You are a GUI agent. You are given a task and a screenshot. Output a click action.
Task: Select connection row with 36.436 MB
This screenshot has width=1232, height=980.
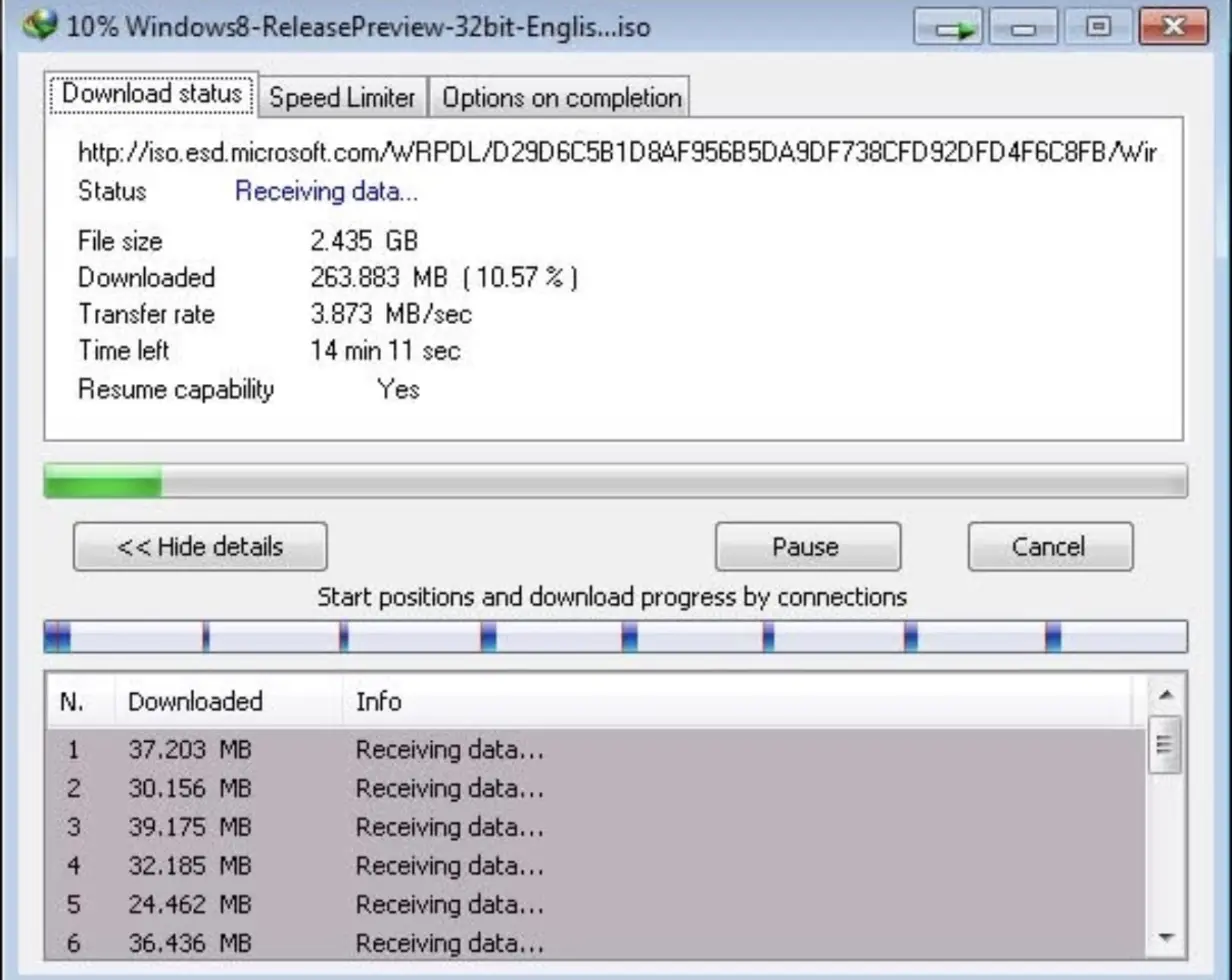click(596, 942)
